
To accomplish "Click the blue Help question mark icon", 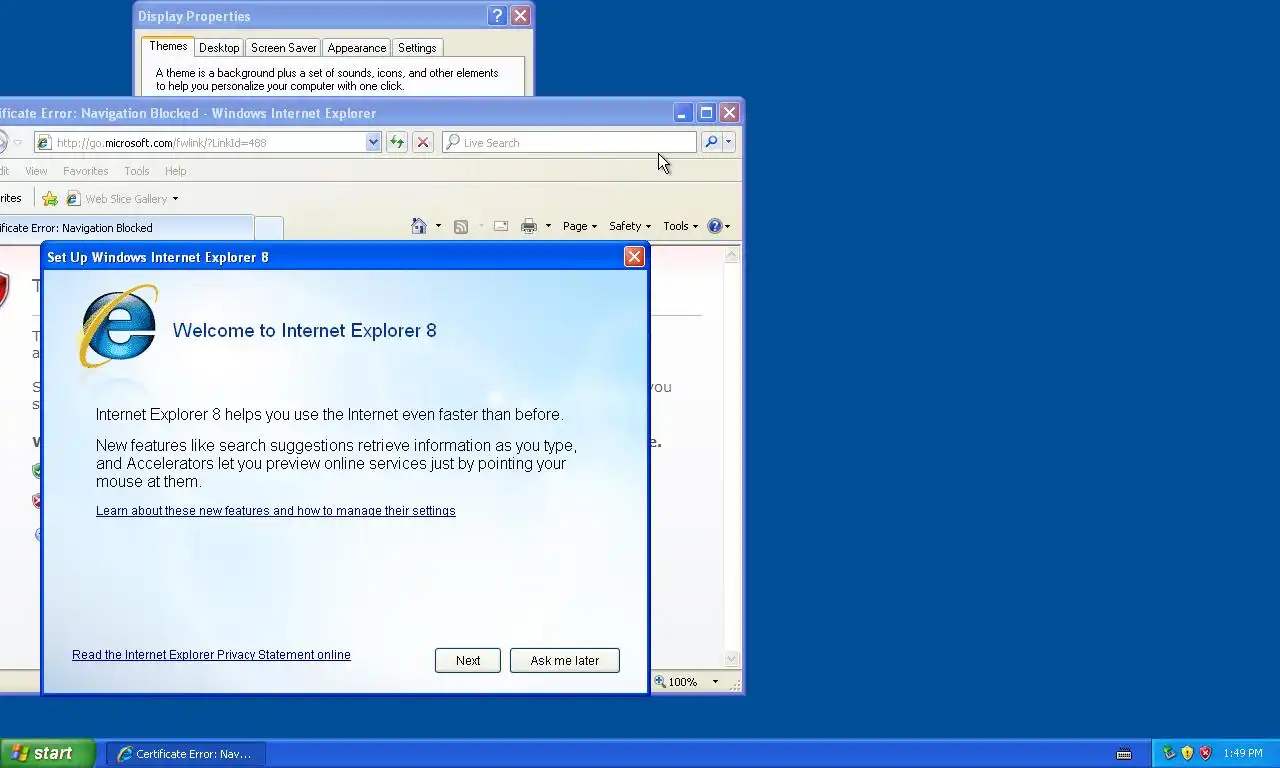I will click(715, 226).
